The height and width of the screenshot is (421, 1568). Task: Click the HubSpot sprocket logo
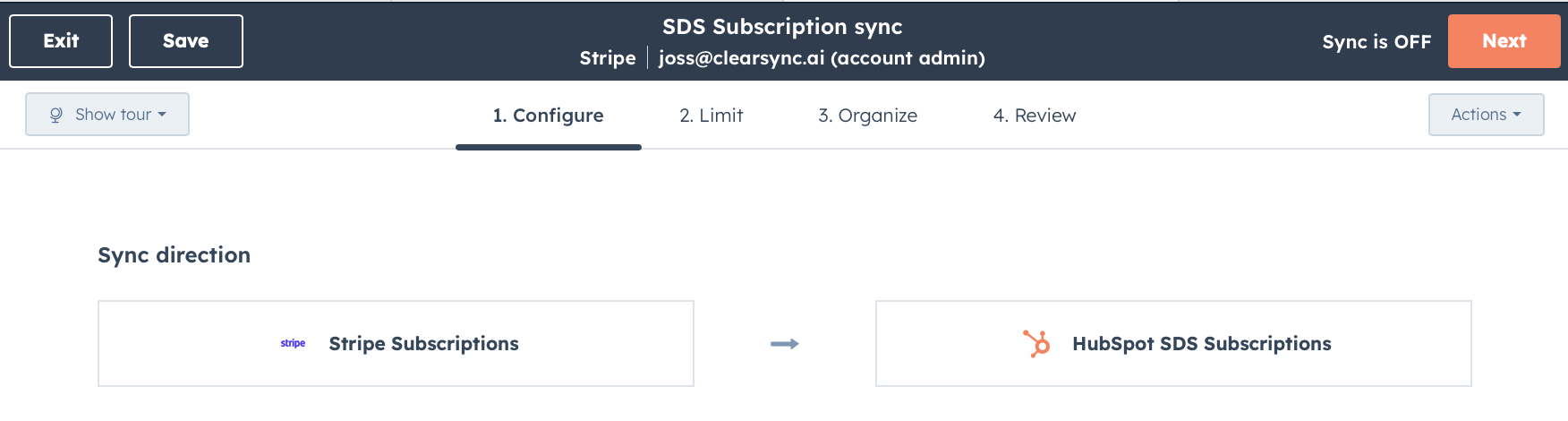point(1036,344)
